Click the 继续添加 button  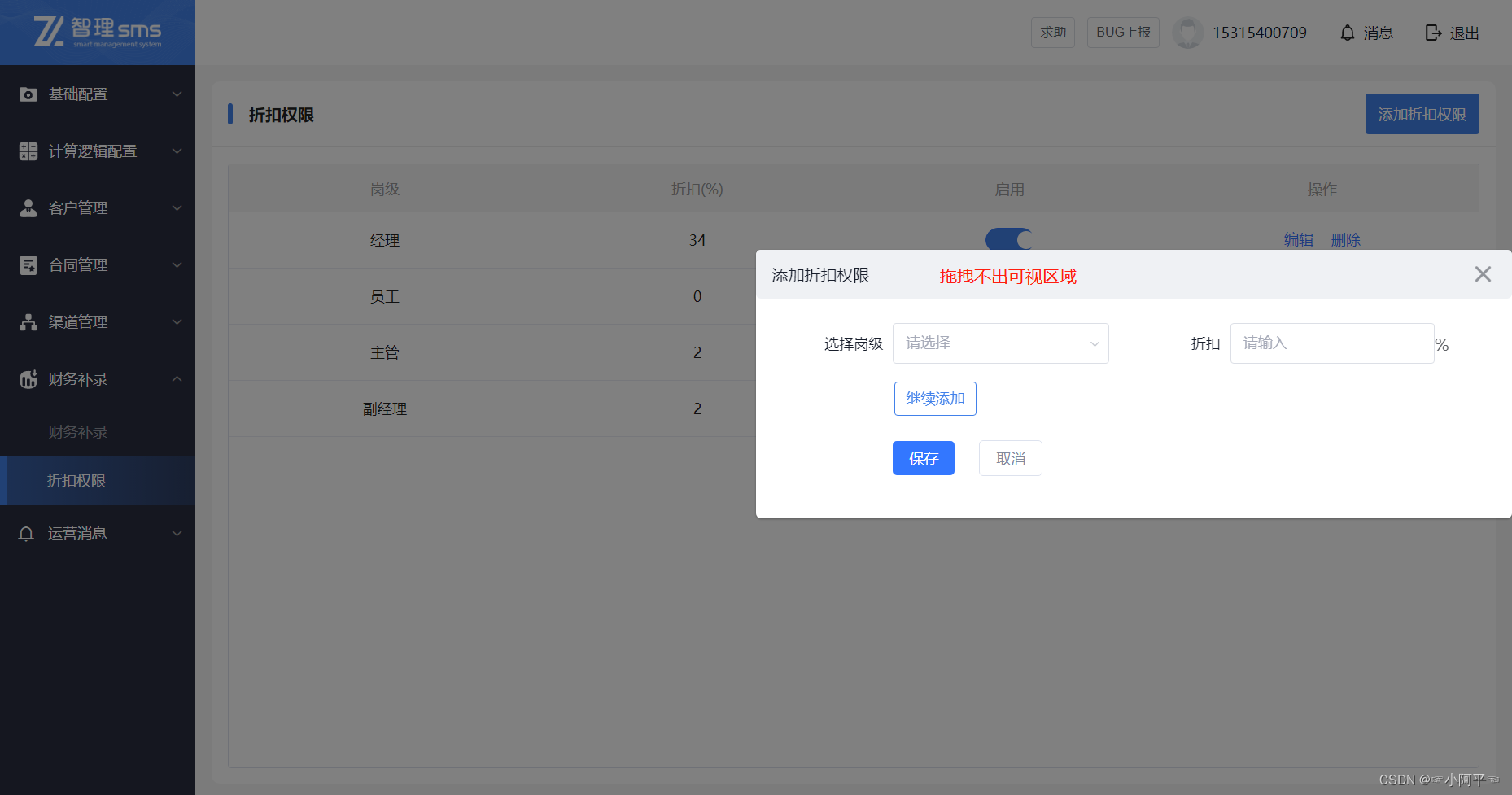tap(935, 399)
